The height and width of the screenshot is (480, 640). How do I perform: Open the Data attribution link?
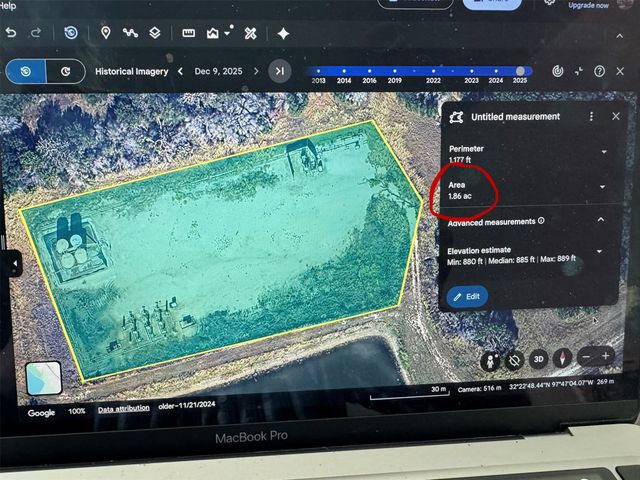(124, 408)
